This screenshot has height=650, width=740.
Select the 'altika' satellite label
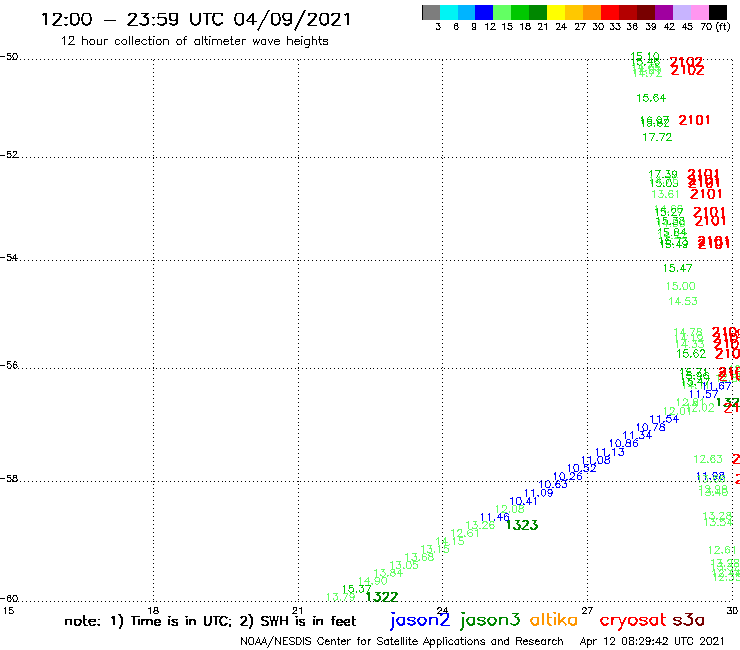pyautogui.click(x=553, y=619)
